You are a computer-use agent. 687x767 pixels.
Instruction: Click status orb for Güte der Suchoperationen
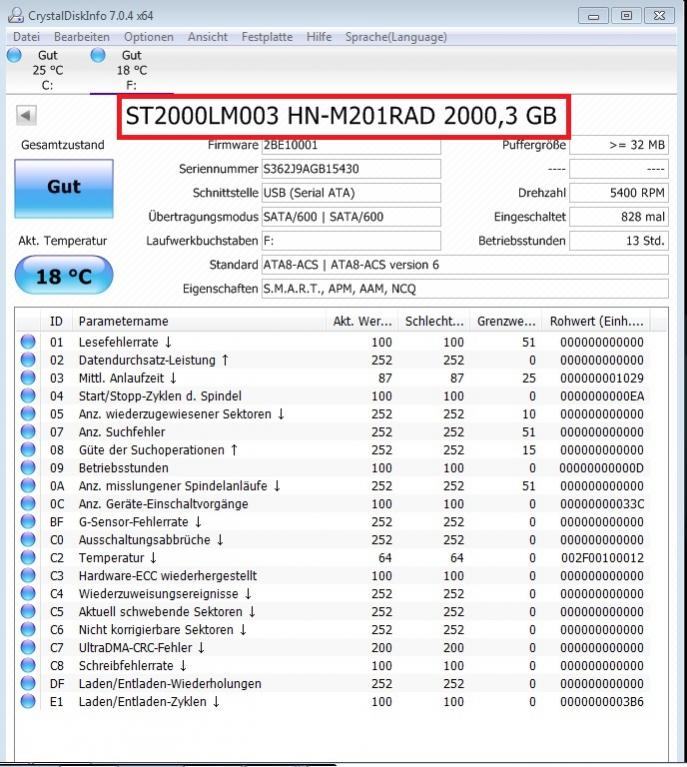[28, 450]
